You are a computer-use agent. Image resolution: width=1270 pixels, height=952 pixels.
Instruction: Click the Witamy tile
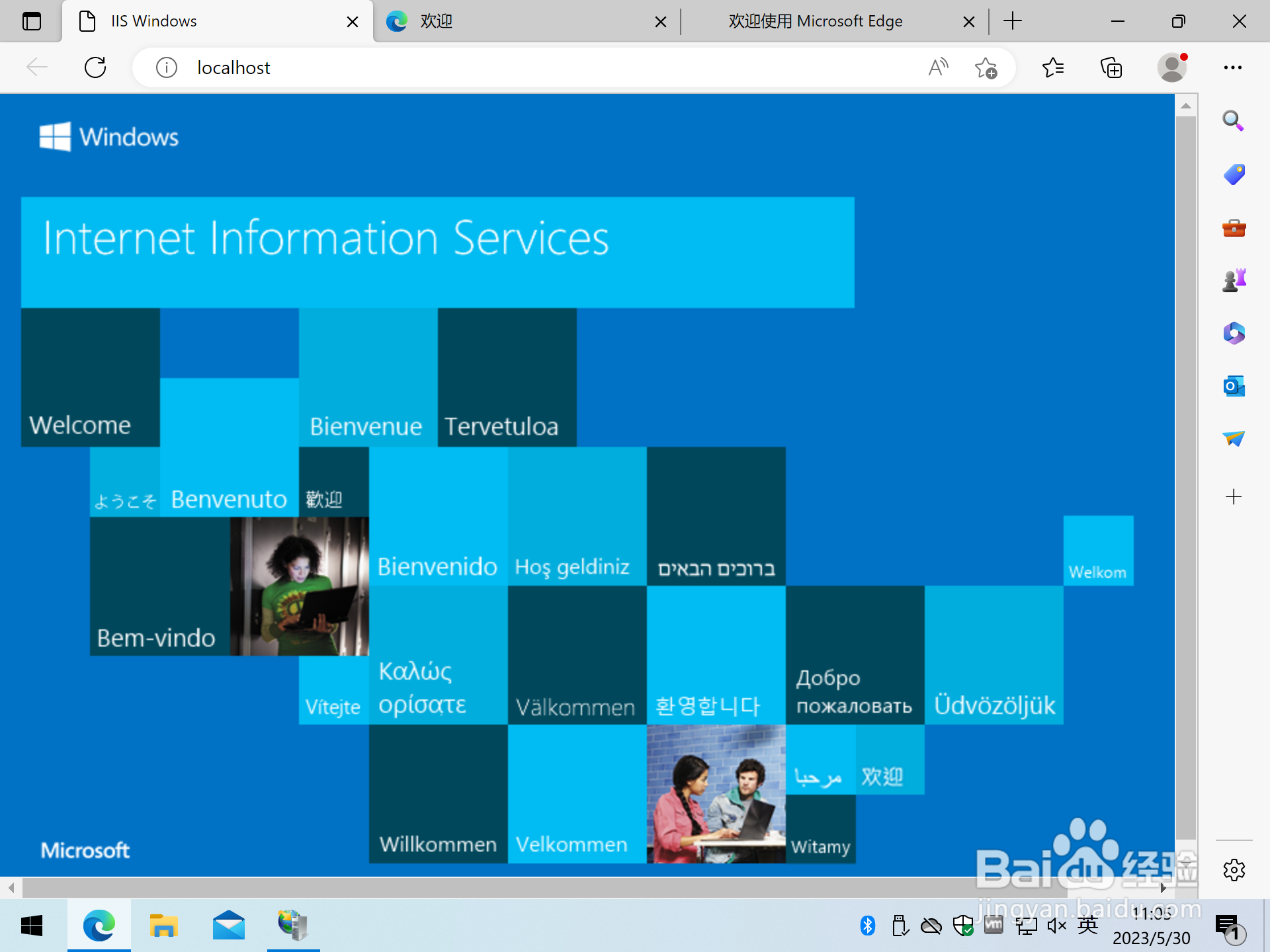(x=821, y=829)
